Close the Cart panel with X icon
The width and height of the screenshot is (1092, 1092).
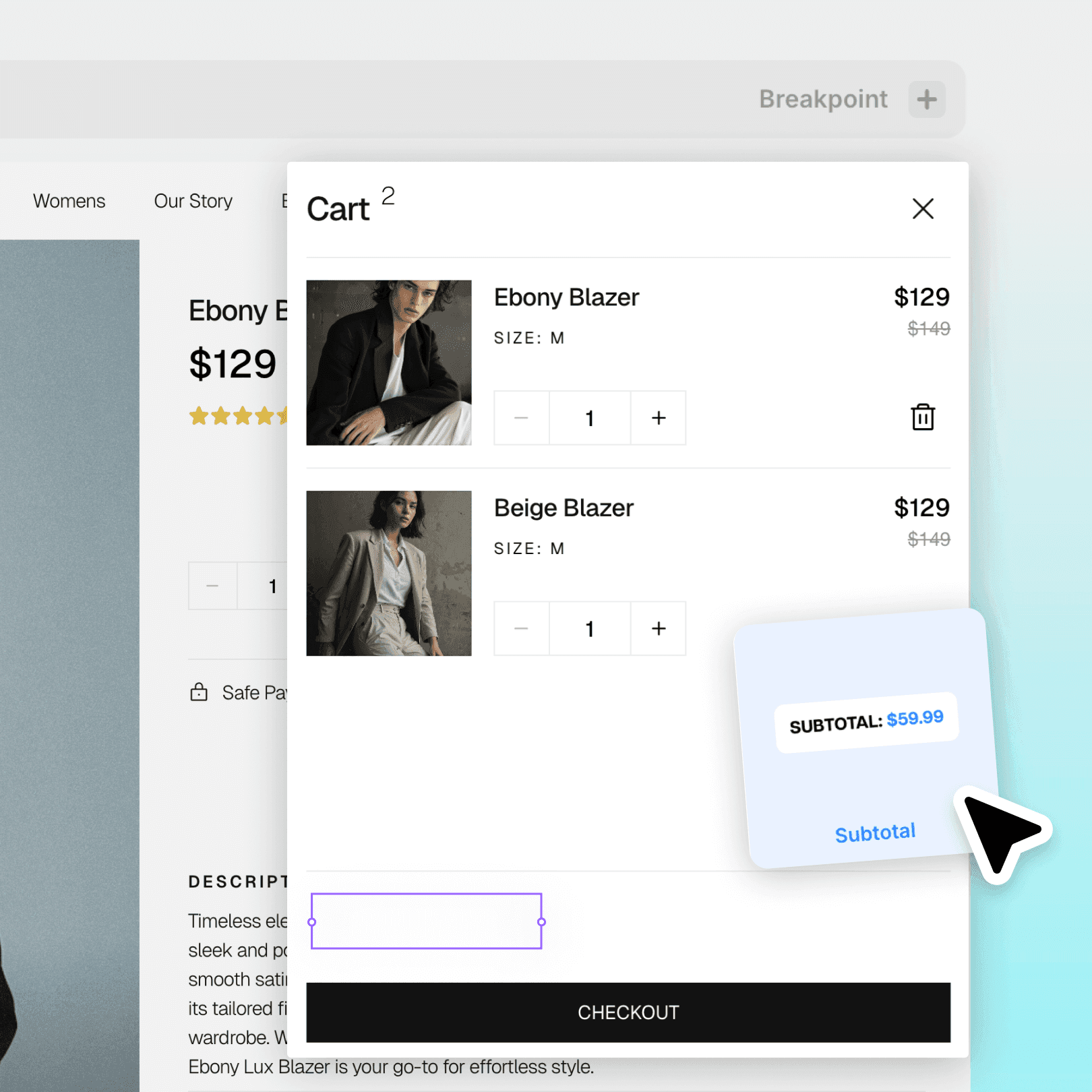tap(923, 209)
